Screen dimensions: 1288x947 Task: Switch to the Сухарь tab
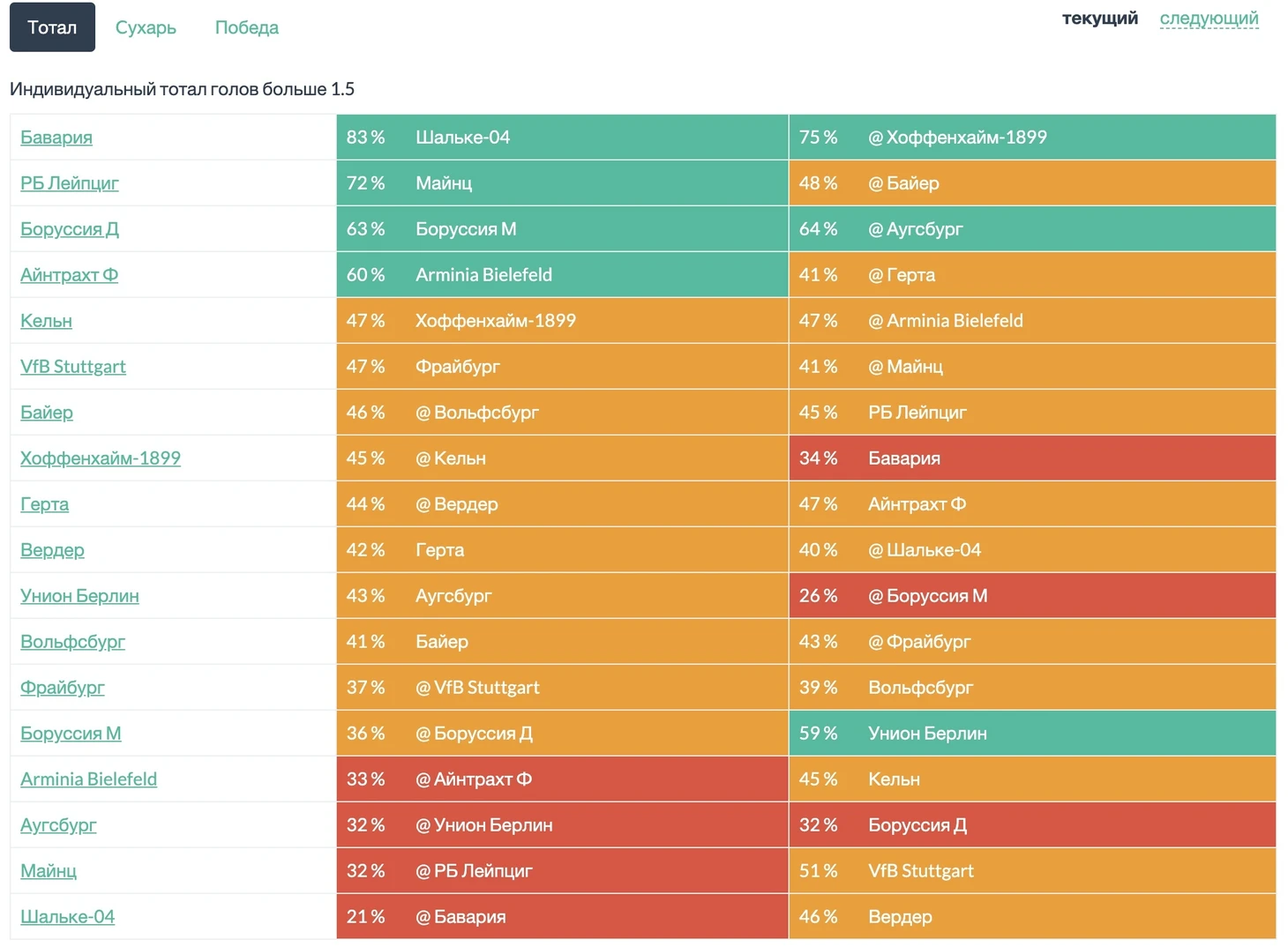(146, 27)
